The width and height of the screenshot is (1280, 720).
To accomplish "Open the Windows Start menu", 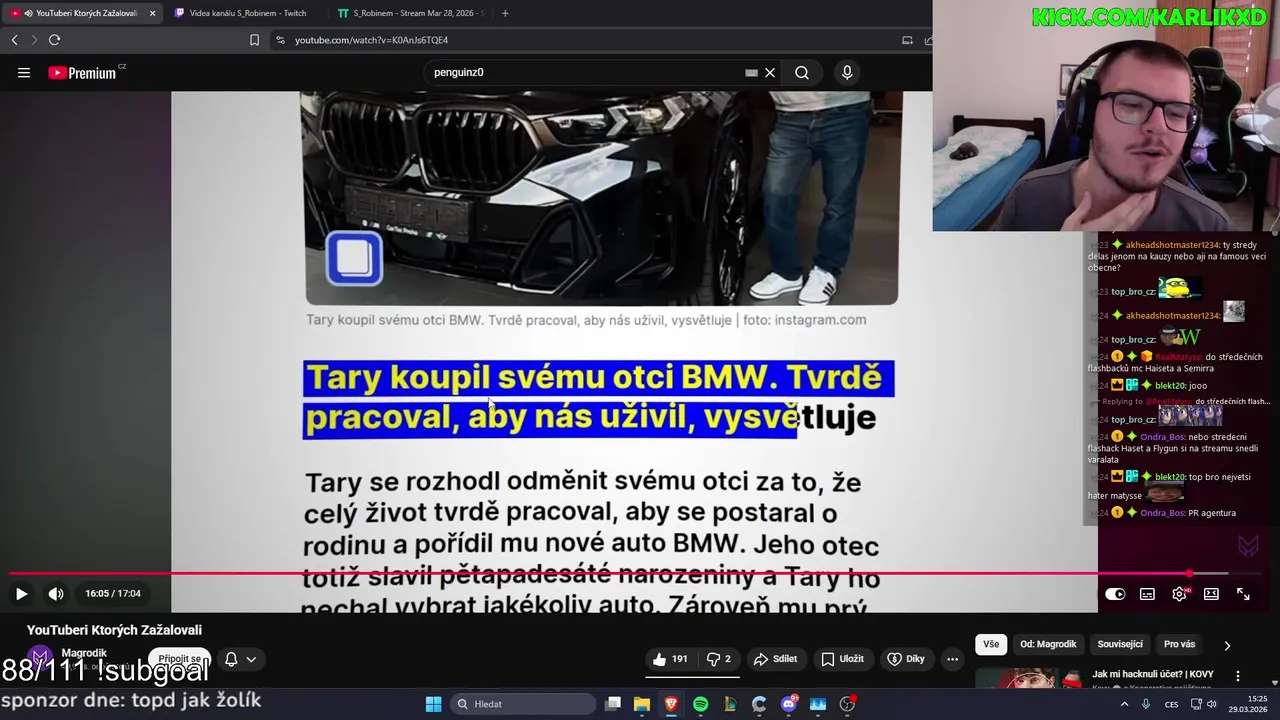I will (433, 704).
